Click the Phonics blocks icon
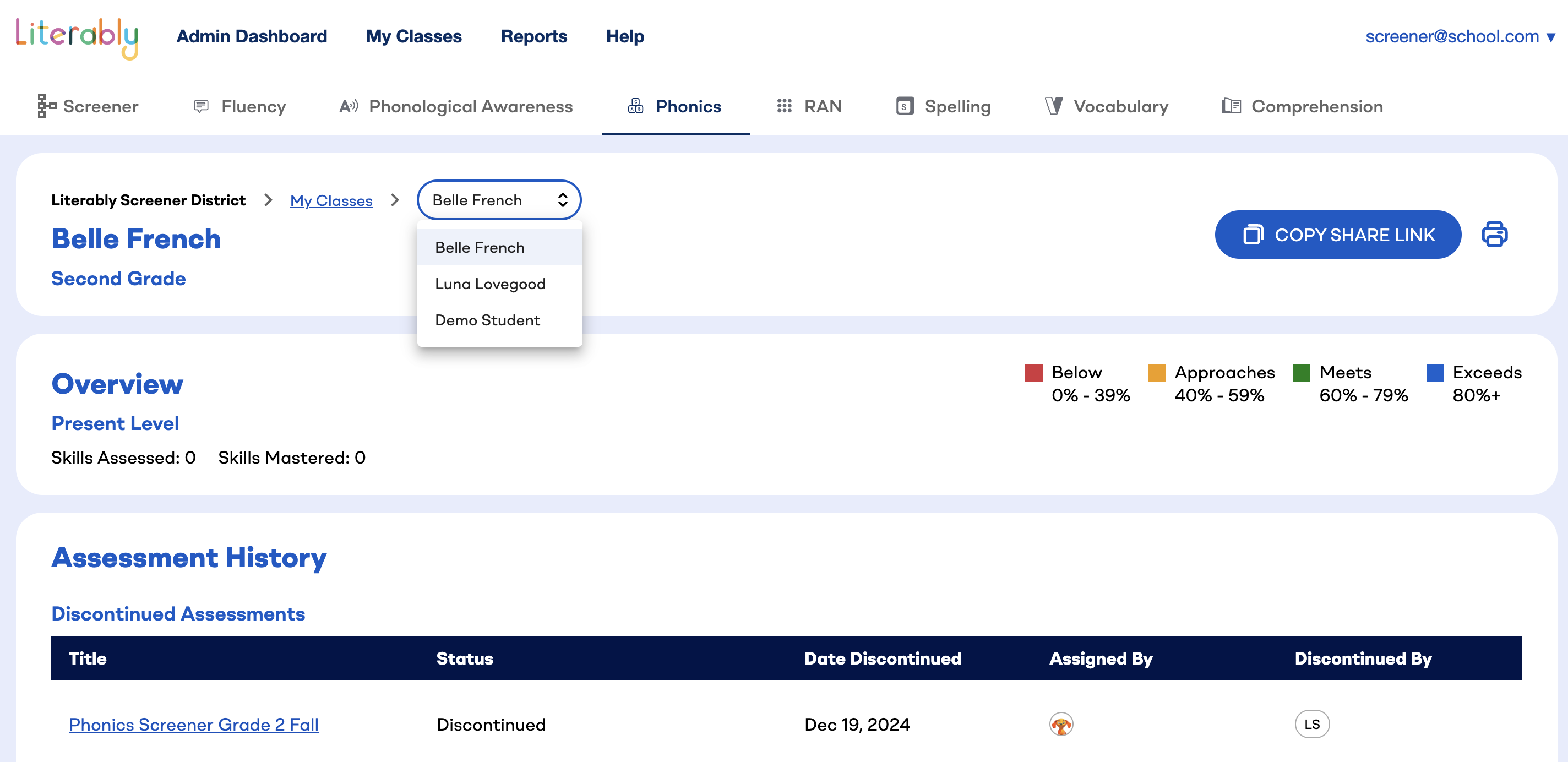The image size is (1568, 762). point(635,105)
